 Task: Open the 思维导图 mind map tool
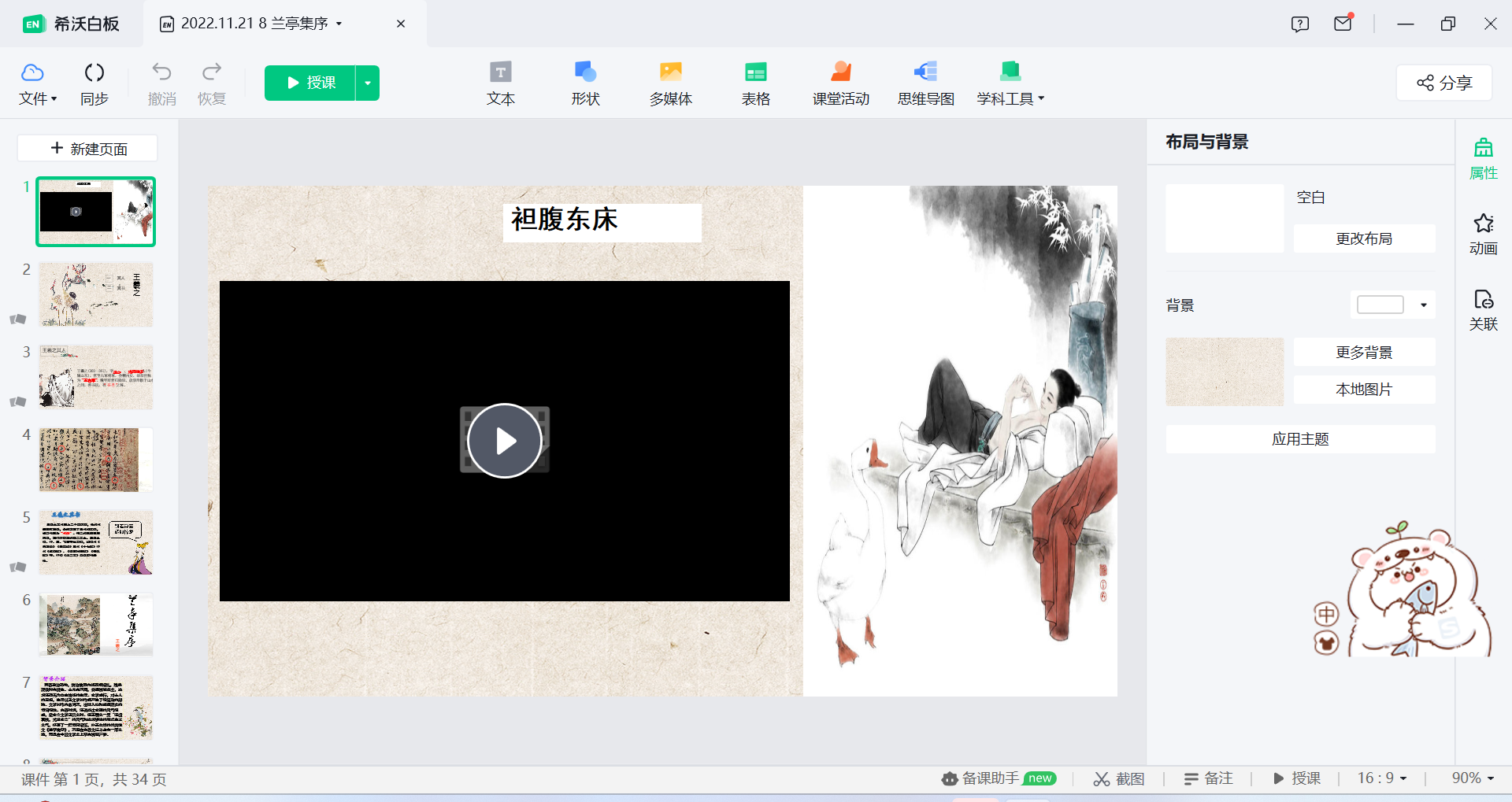coord(926,83)
